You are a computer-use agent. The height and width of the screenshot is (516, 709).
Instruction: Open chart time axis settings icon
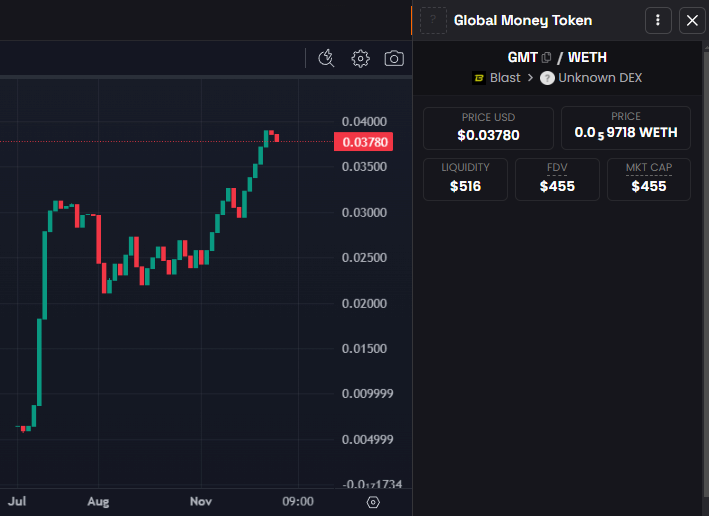pos(373,502)
